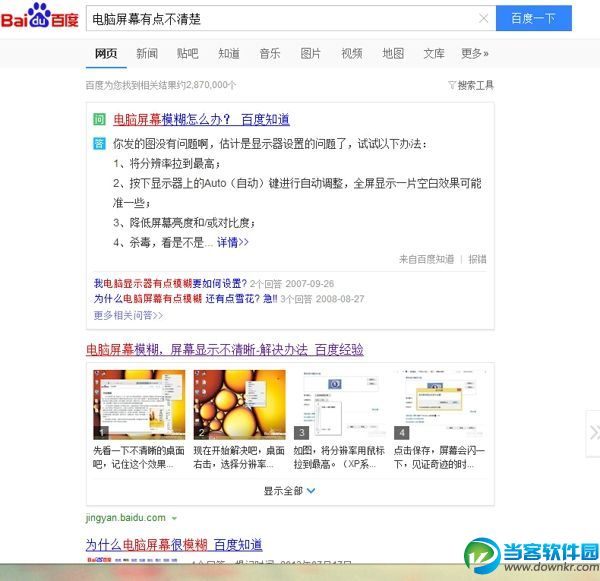Click the 报错 report link
The width and height of the screenshot is (600, 581).
[x=477, y=259]
